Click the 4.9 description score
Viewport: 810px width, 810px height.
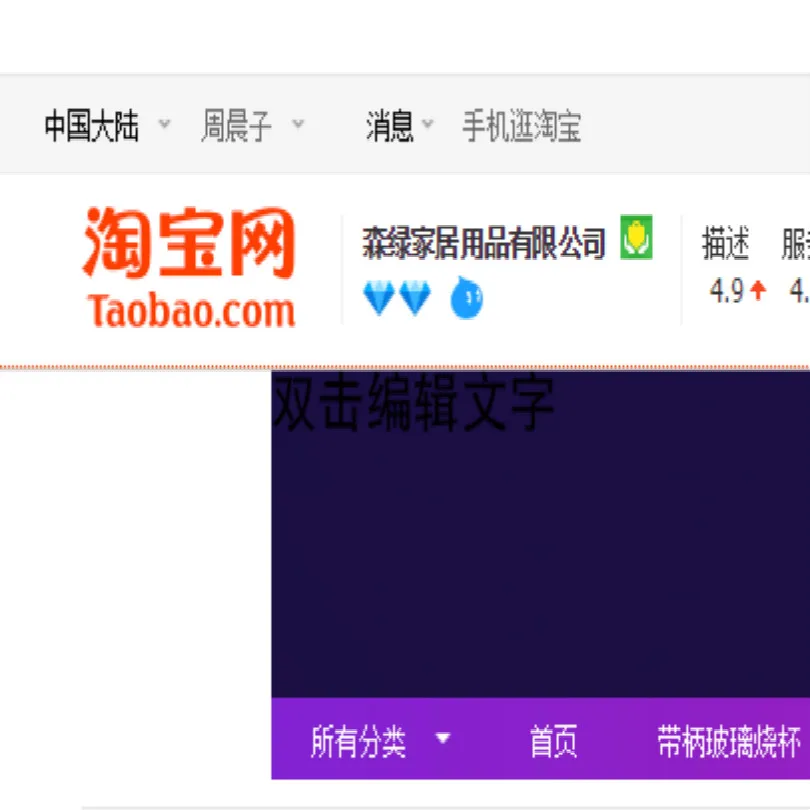click(726, 290)
